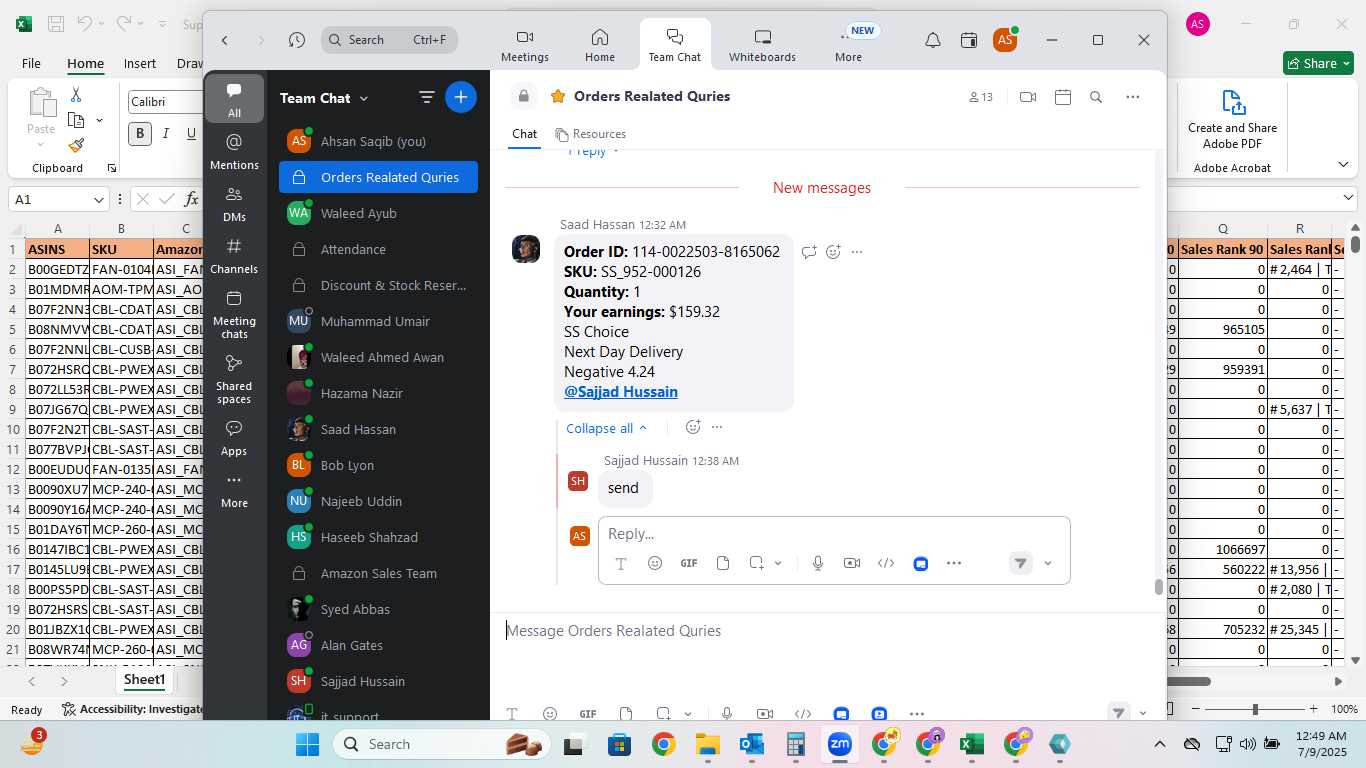This screenshot has width=1366, height=768.
Task: Open the schedule meeting icon in channel header
Action: [x=1063, y=97]
